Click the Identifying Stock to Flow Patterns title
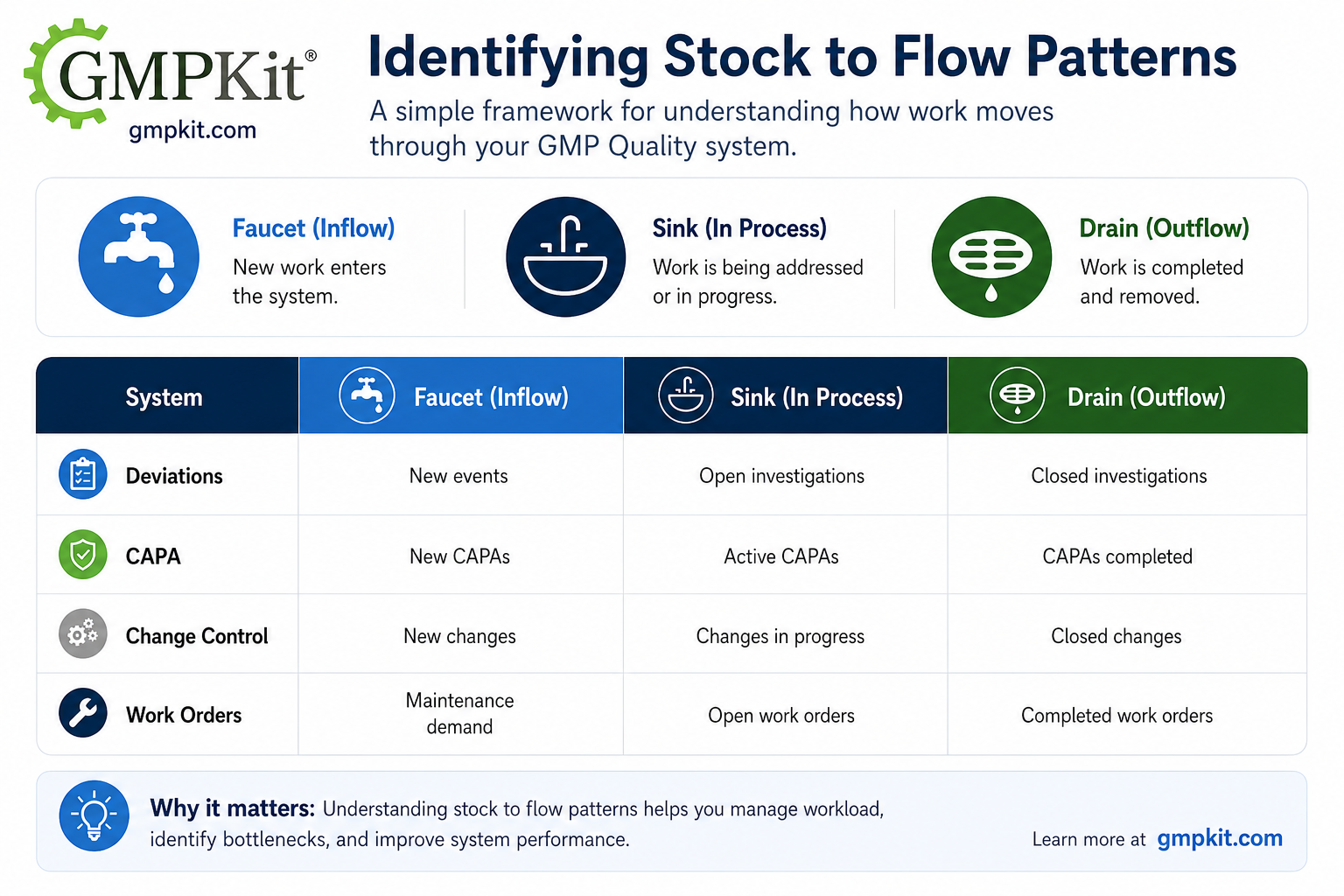The height and width of the screenshot is (896, 1344). (802, 57)
